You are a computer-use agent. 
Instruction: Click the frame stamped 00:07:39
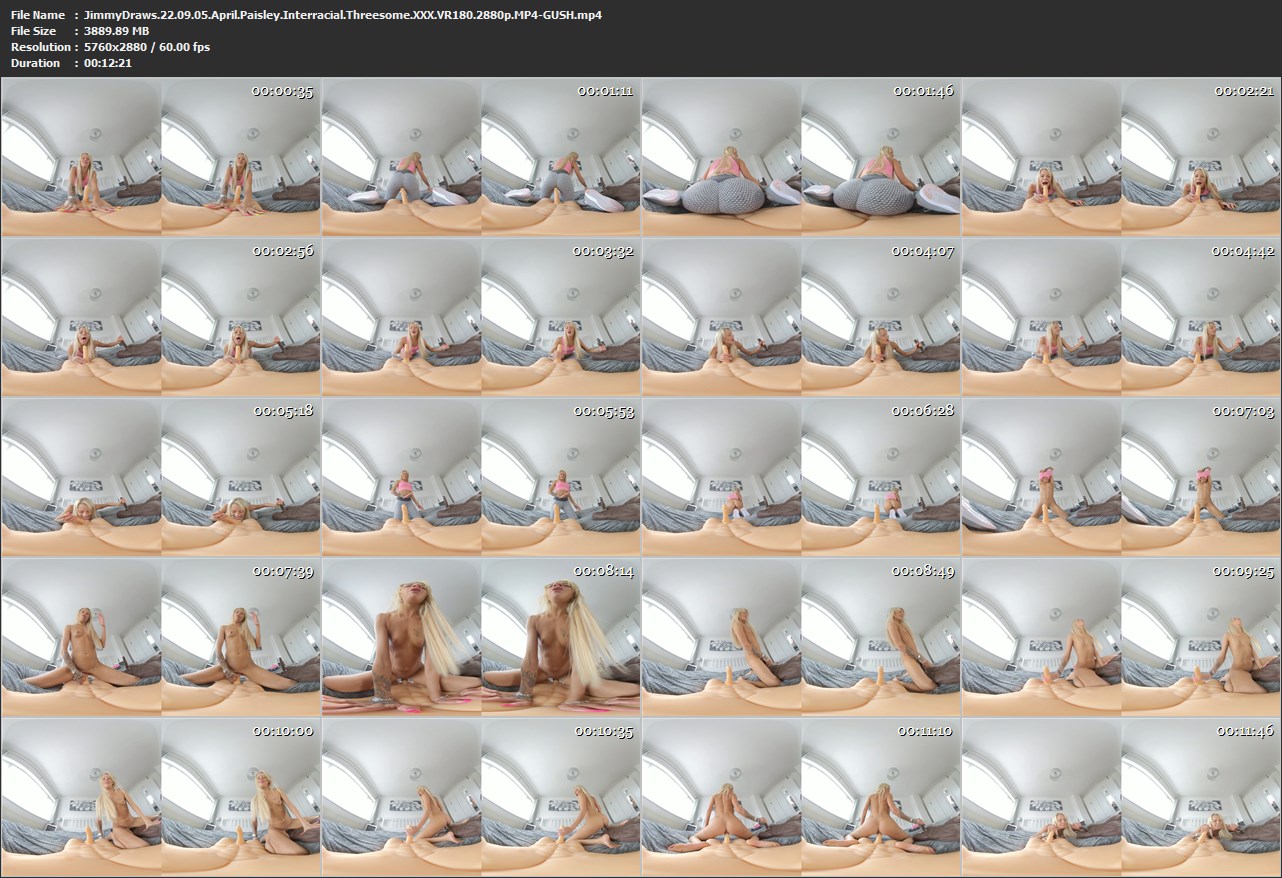coord(160,638)
